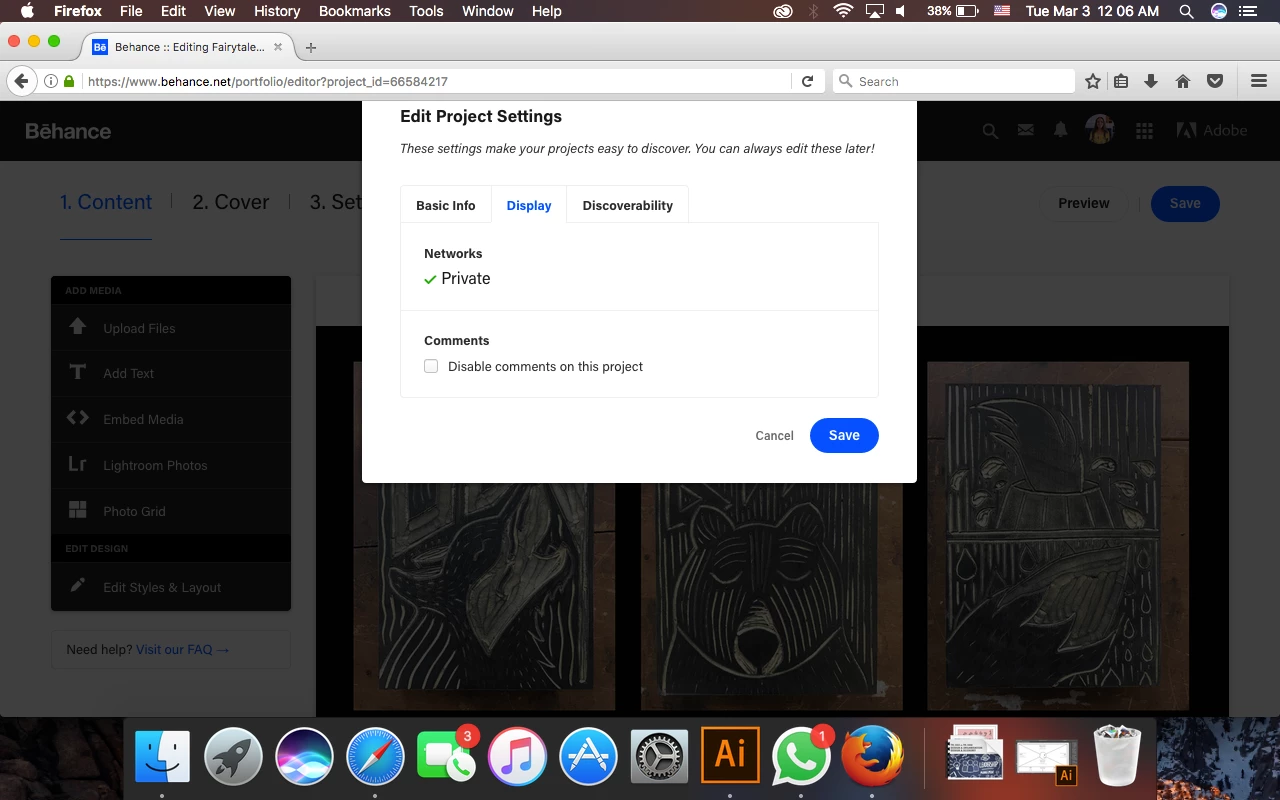Click the Firefox Search field
1280x800 pixels.
click(954, 81)
